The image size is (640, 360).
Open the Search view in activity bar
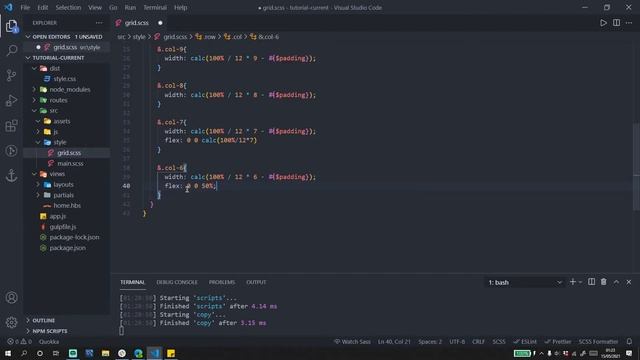point(11,51)
